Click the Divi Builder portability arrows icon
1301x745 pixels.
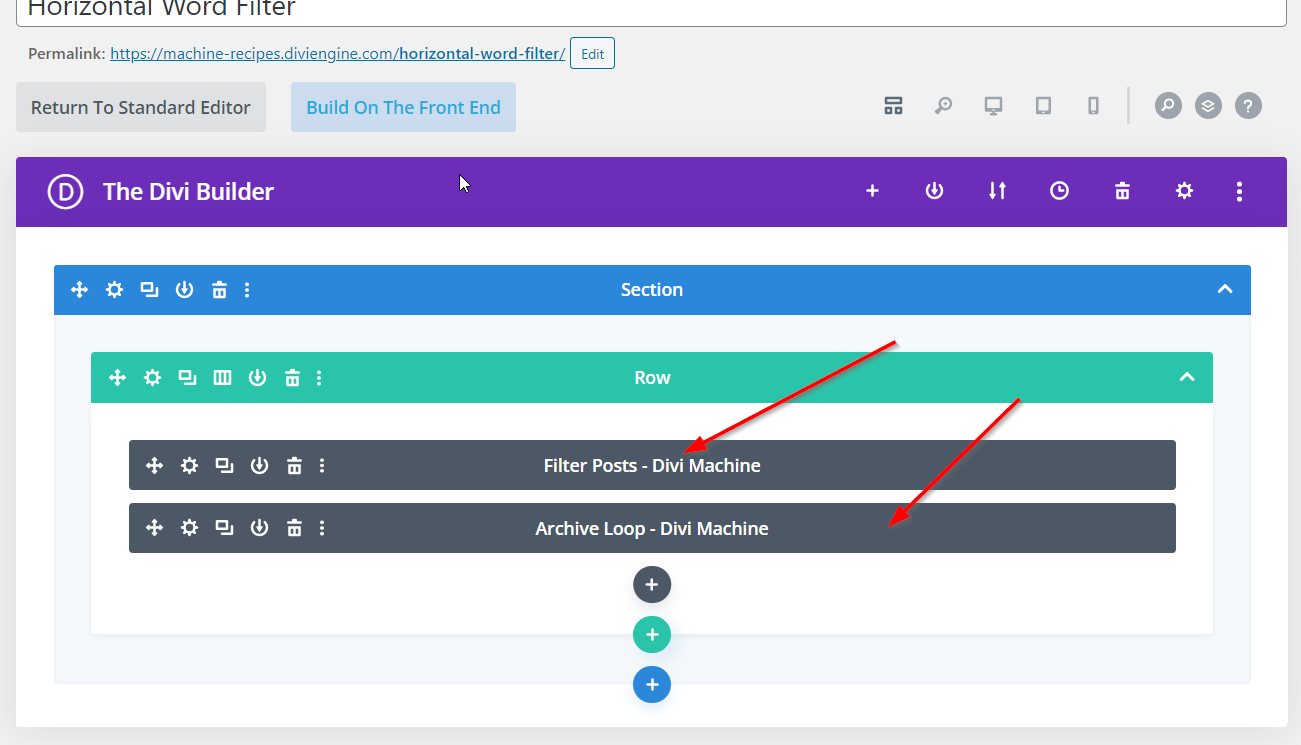tap(997, 191)
